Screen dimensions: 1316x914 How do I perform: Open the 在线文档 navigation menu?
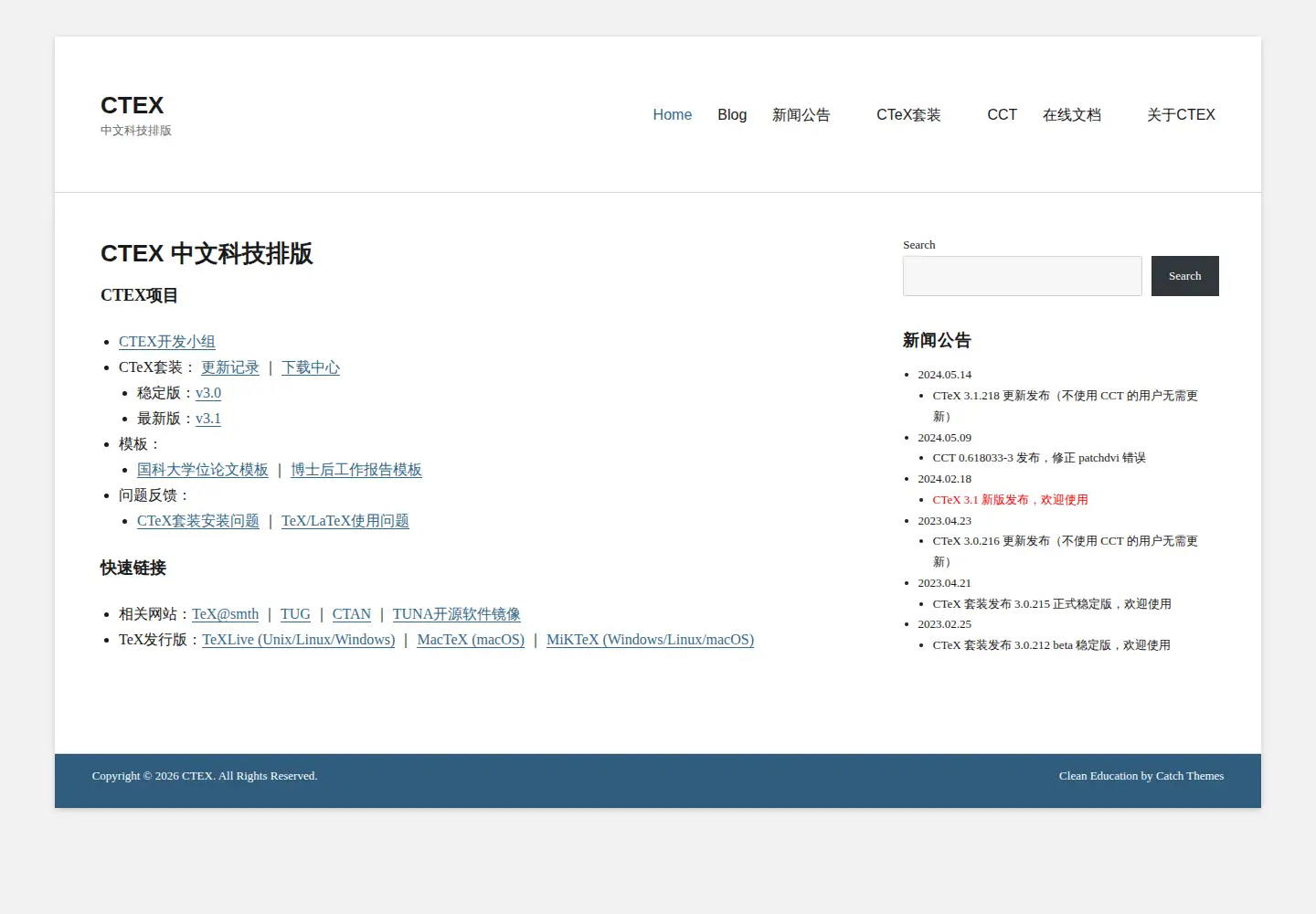1071,115
